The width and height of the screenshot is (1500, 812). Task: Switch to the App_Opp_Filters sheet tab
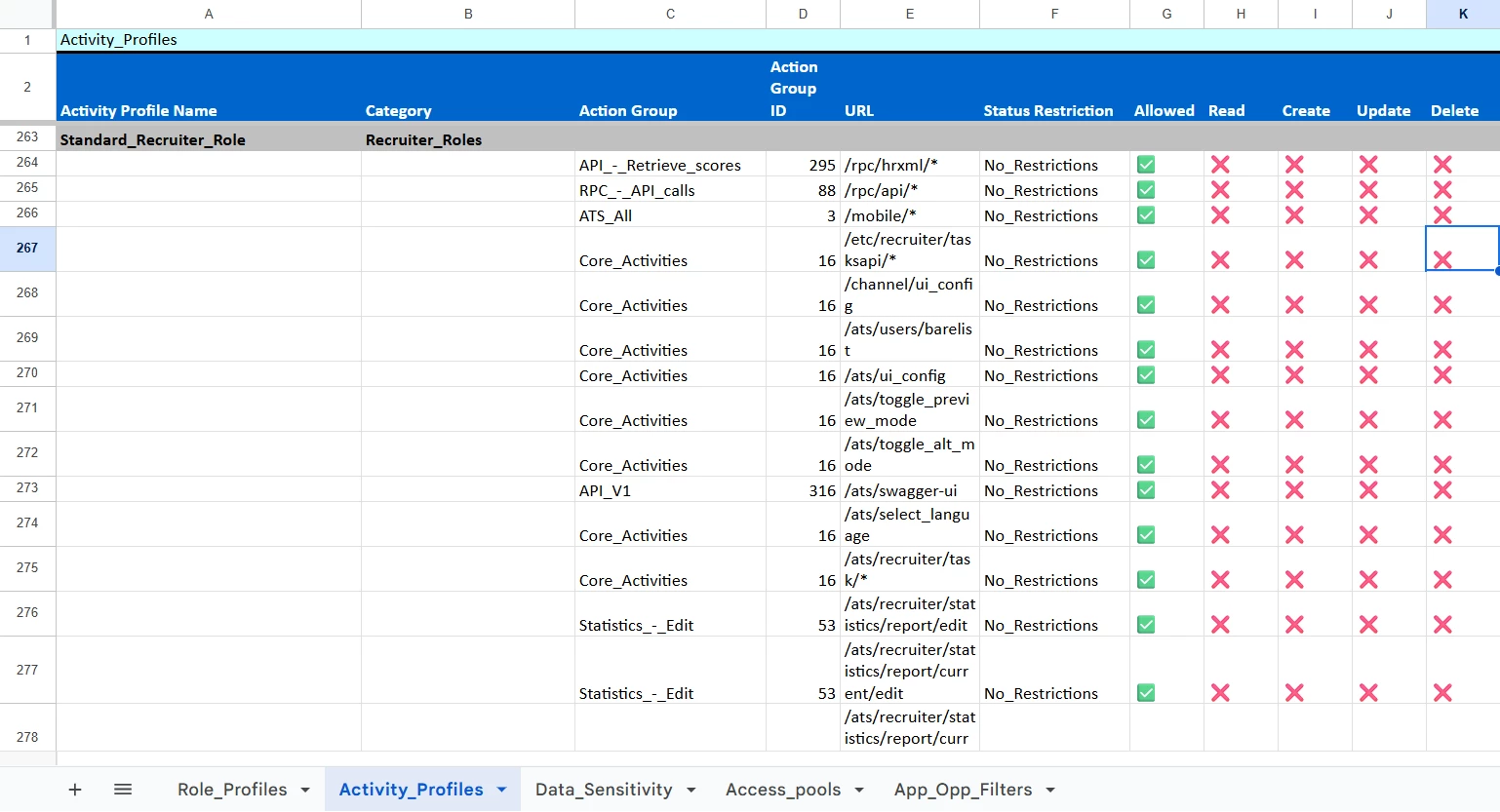point(962,790)
